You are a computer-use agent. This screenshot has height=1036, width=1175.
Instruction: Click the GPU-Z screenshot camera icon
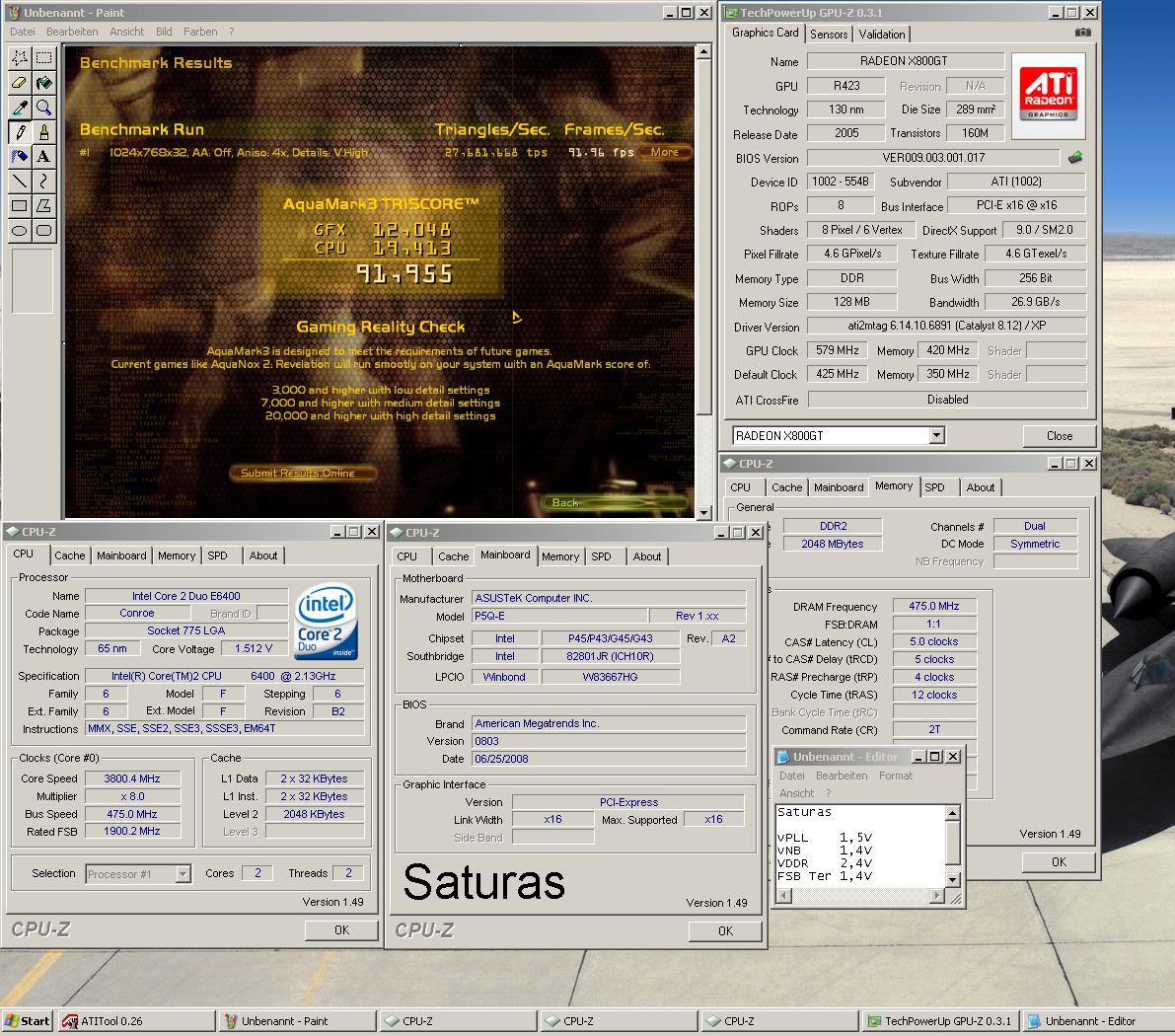[1083, 33]
